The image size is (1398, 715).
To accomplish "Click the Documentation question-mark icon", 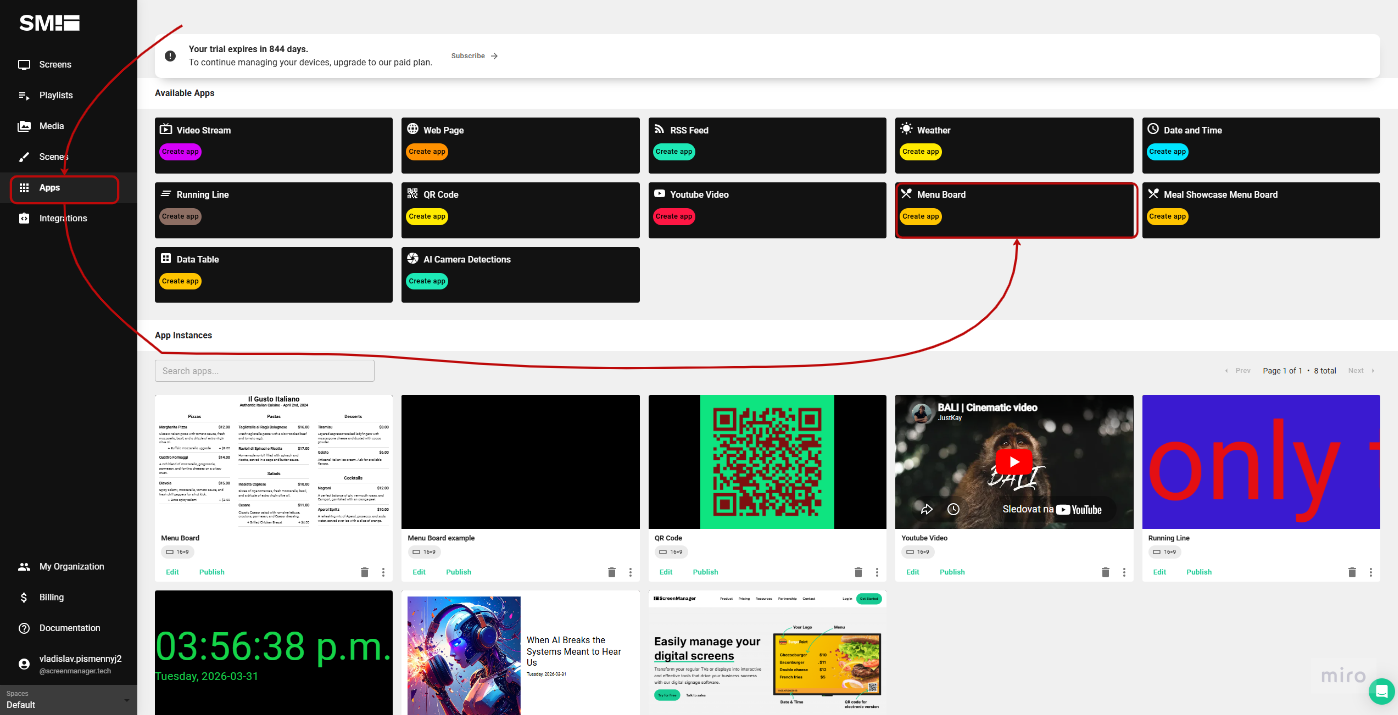I will pyautogui.click(x=22, y=627).
